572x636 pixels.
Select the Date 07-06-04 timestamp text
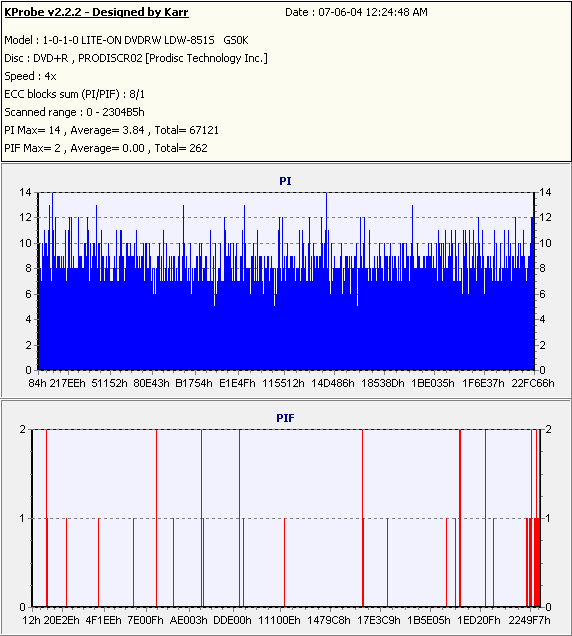[x=356, y=12]
